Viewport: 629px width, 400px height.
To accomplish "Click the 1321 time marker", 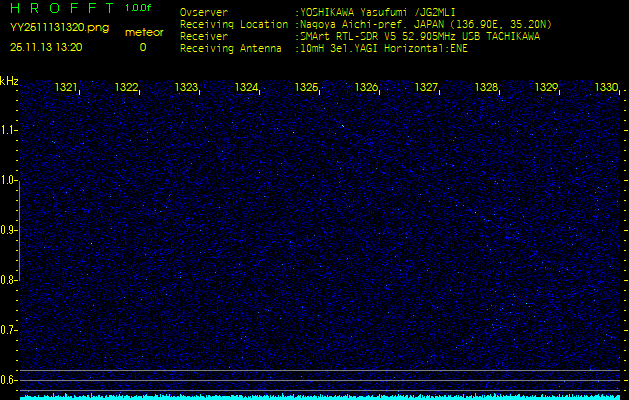I will pos(67,88).
